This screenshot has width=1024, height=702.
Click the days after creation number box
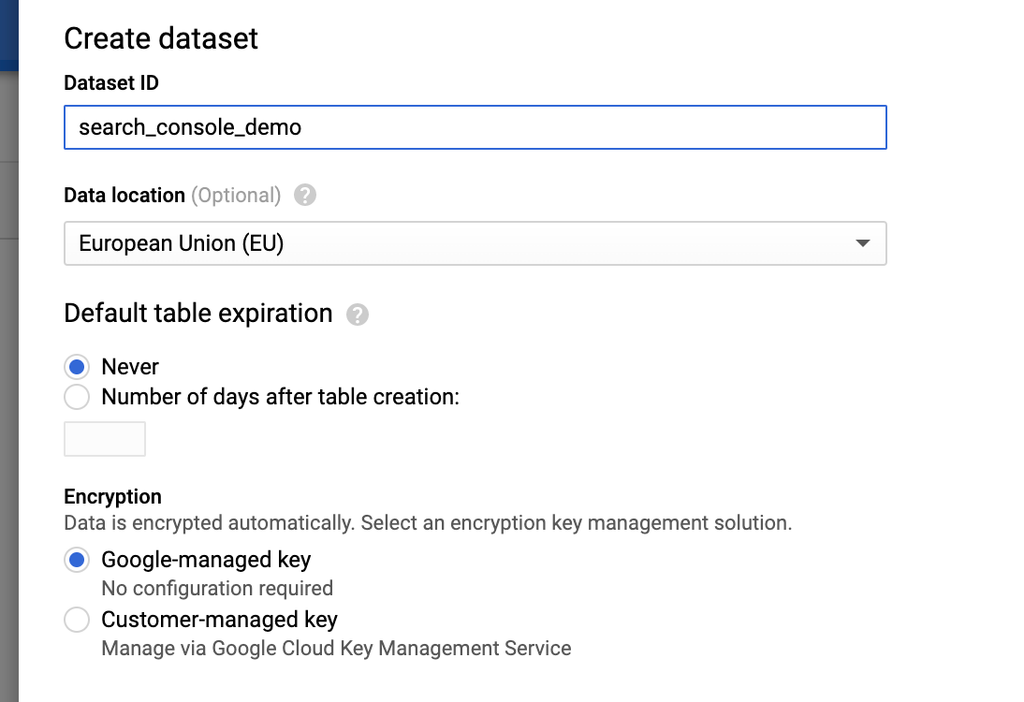tap(104, 439)
